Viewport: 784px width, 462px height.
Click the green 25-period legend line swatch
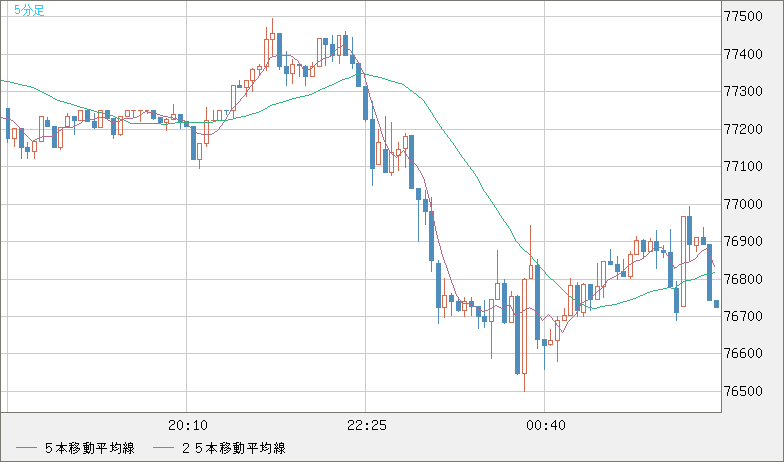tap(163, 448)
